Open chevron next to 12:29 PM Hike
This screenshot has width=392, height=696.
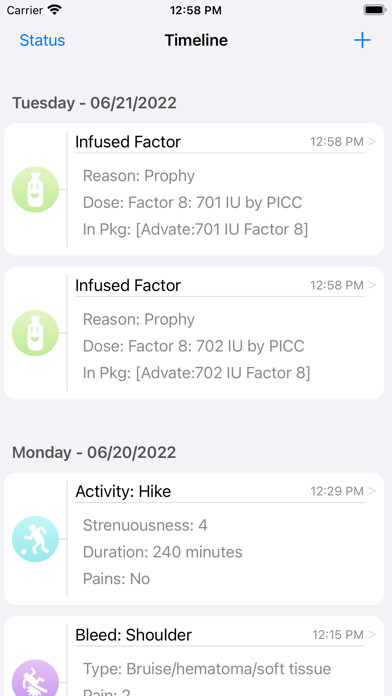372,491
